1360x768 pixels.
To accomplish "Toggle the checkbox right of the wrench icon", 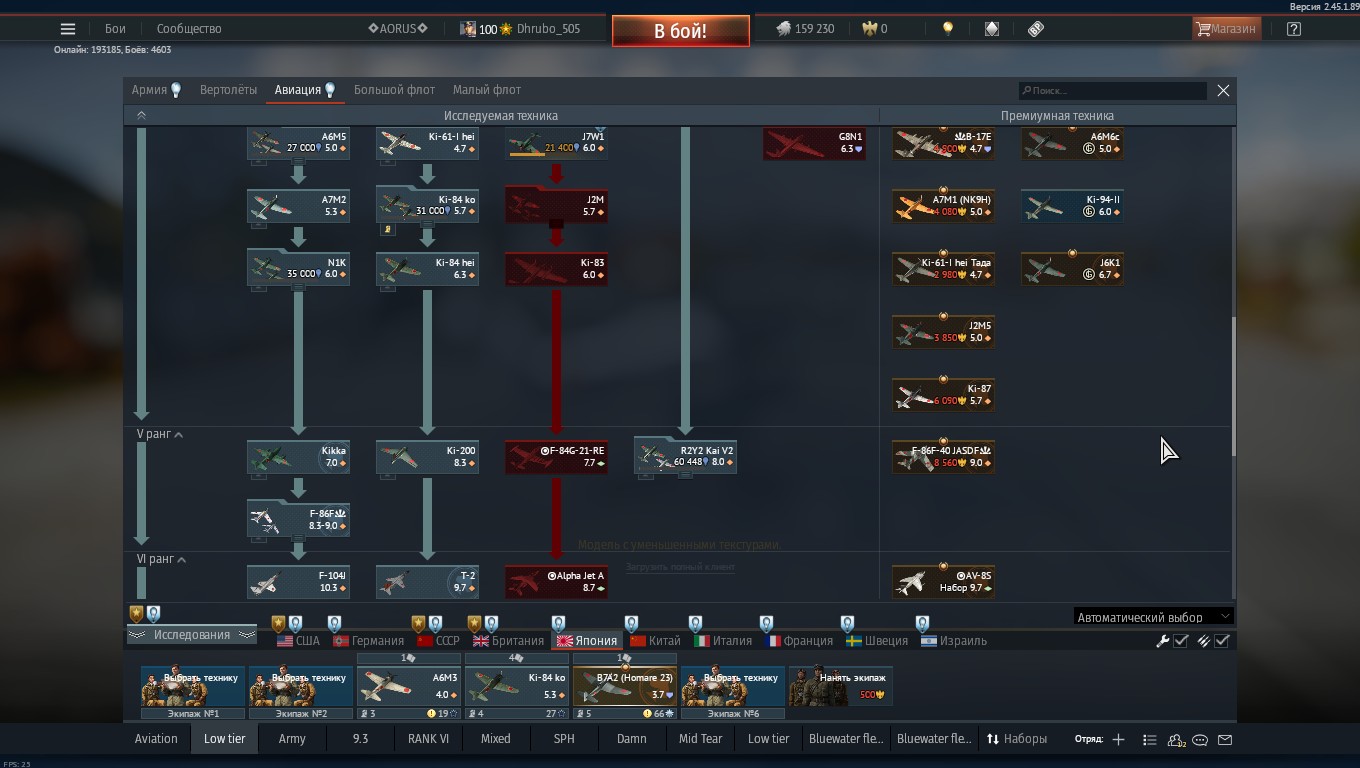I will (x=1181, y=641).
